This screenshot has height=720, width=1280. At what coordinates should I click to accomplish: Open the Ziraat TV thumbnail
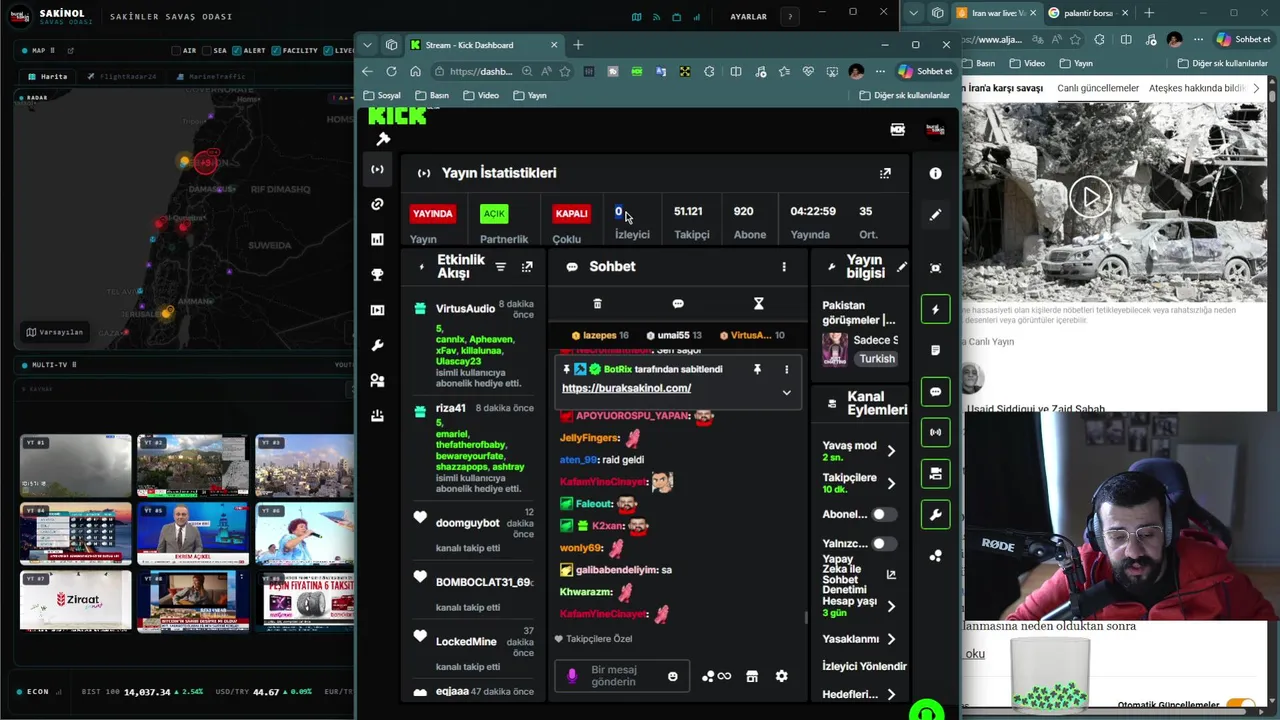pyautogui.click(x=75, y=600)
